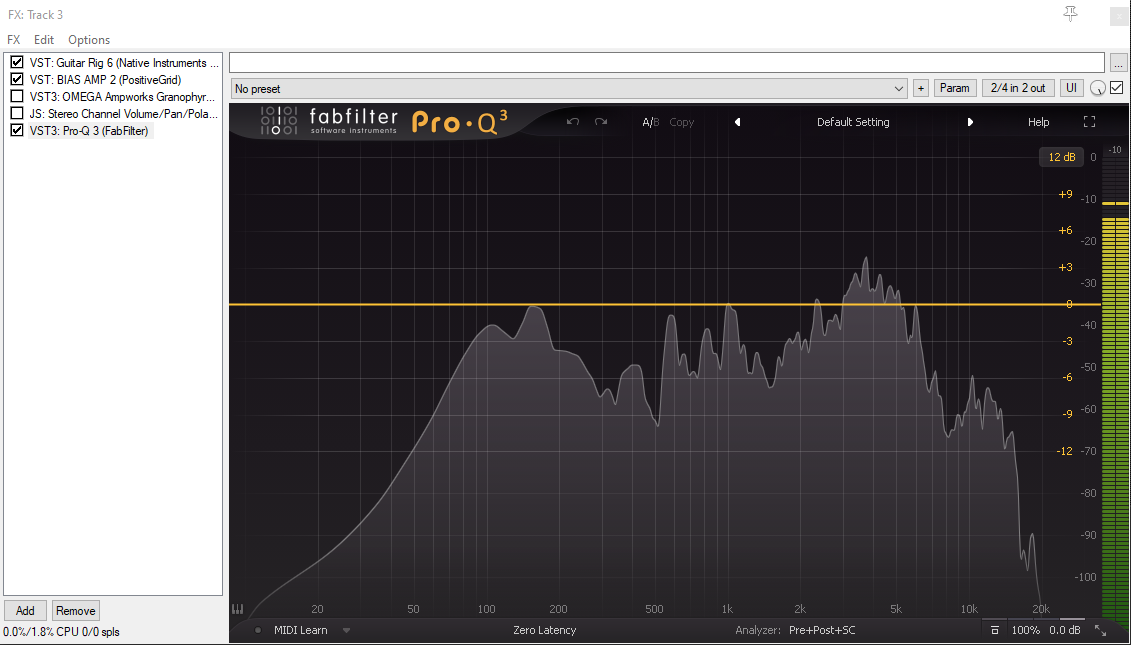
Task: Disable BIAS AMP 2 plugin checkbox
Action: [17, 79]
